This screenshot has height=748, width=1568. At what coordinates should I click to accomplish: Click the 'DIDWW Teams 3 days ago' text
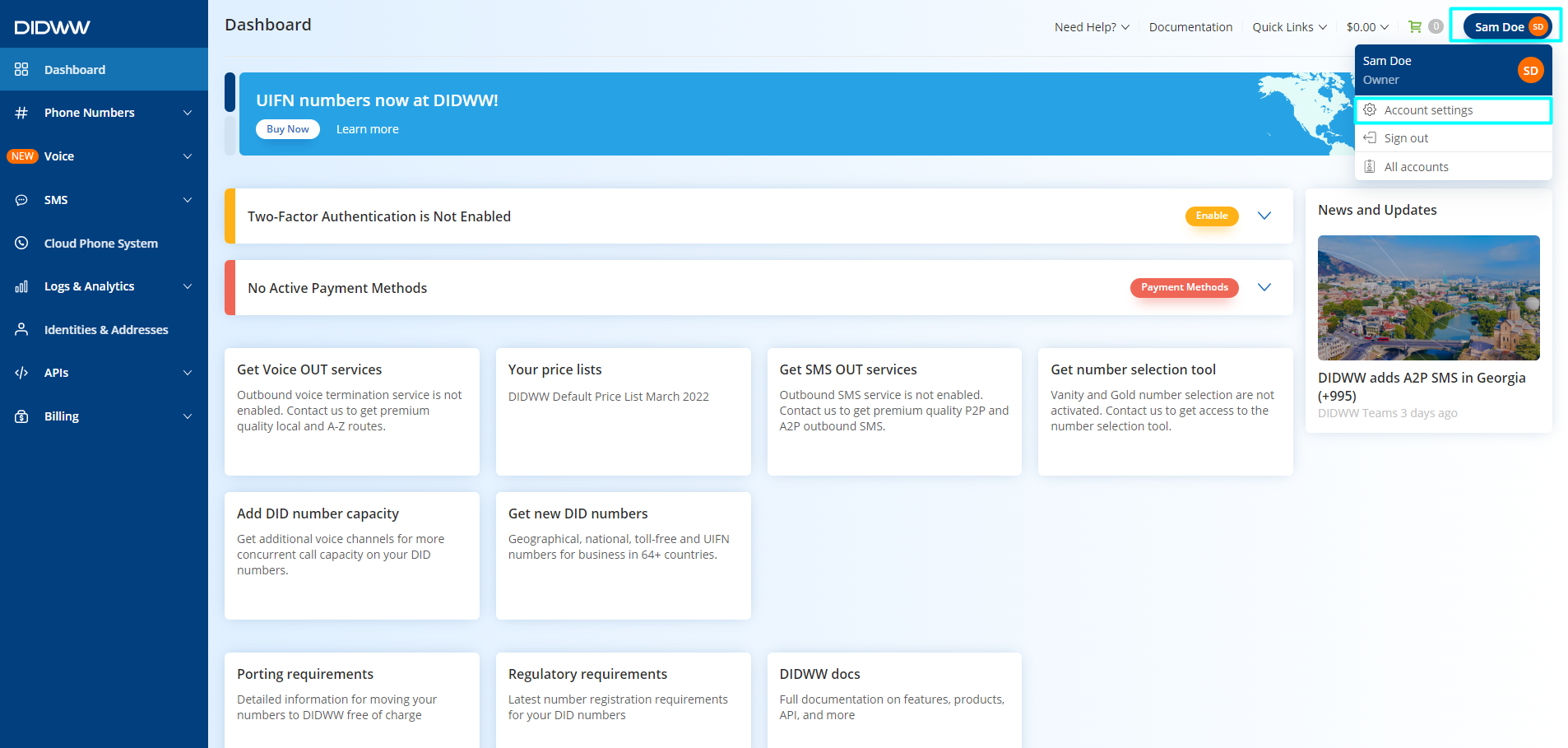click(x=1388, y=413)
